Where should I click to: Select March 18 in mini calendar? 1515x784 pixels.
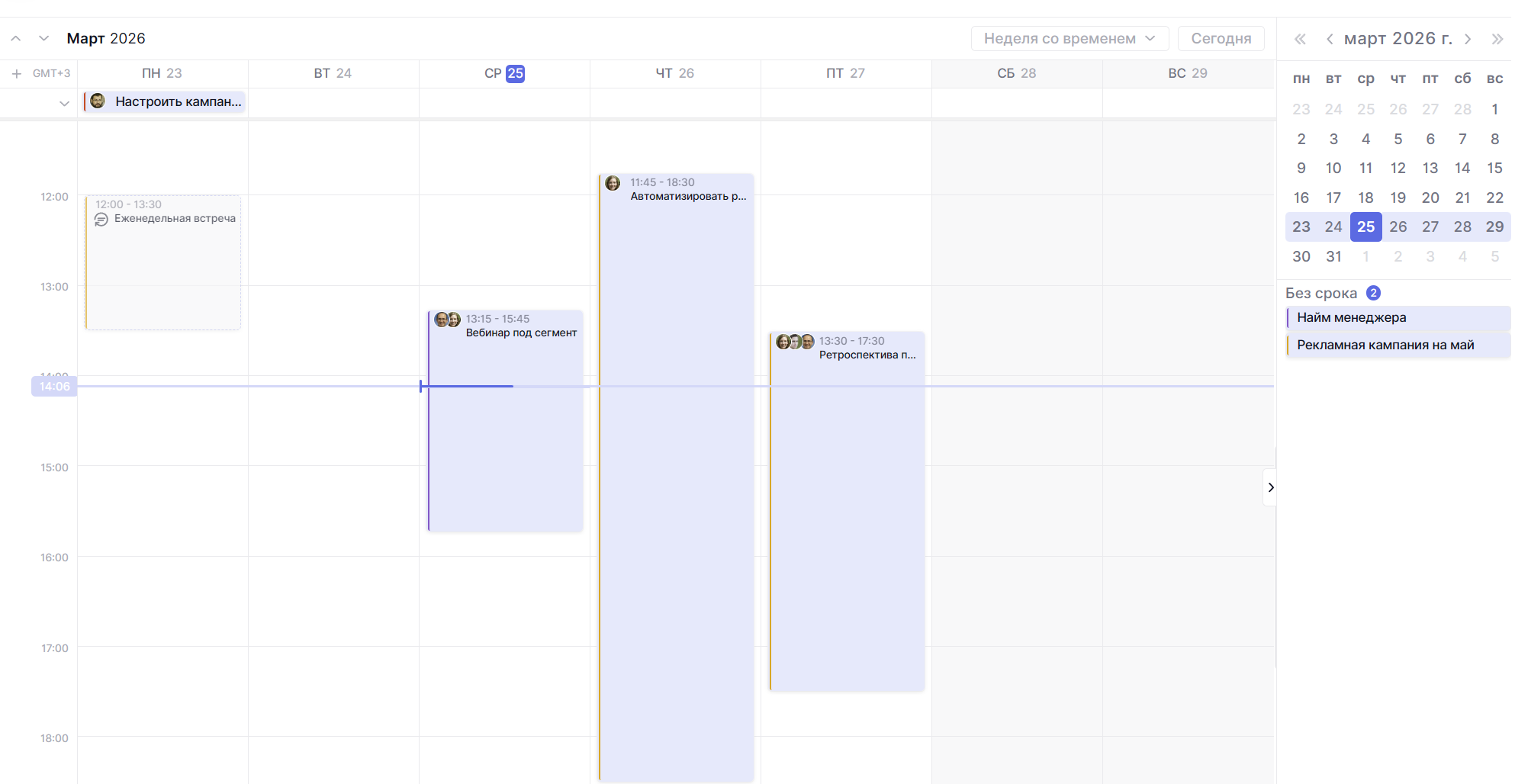pos(1365,198)
